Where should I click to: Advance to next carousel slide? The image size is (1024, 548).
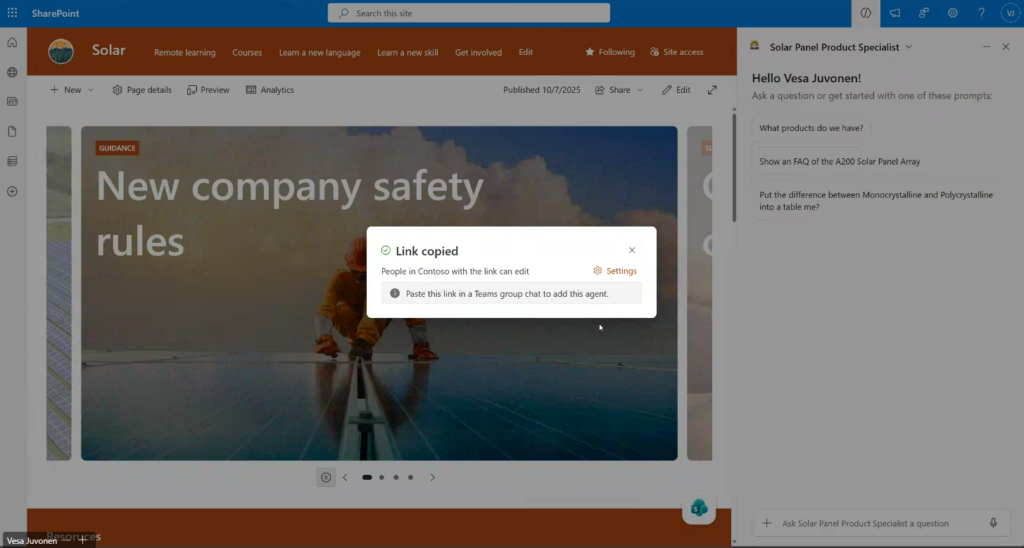point(433,478)
